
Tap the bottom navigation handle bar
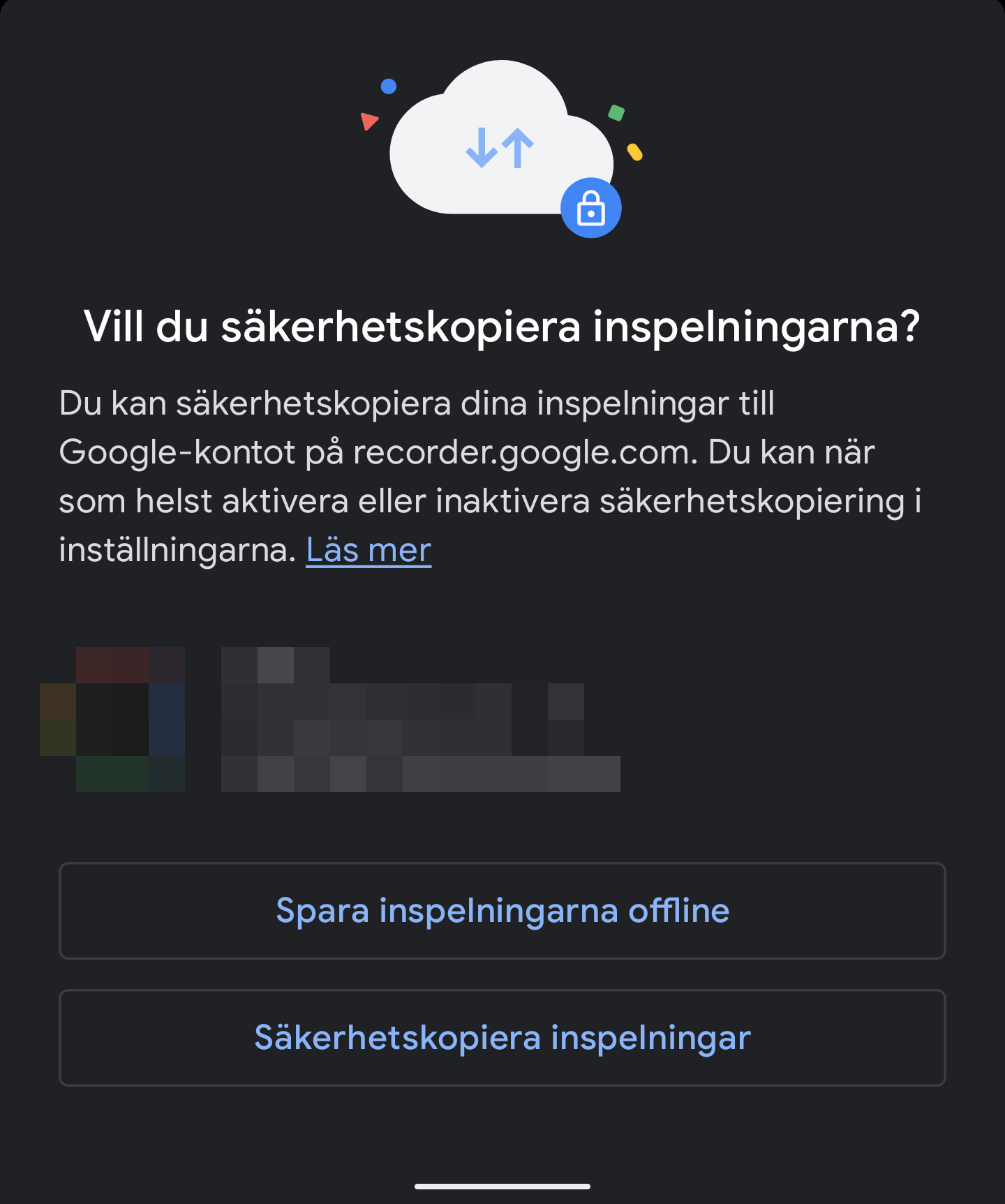tap(502, 1186)
